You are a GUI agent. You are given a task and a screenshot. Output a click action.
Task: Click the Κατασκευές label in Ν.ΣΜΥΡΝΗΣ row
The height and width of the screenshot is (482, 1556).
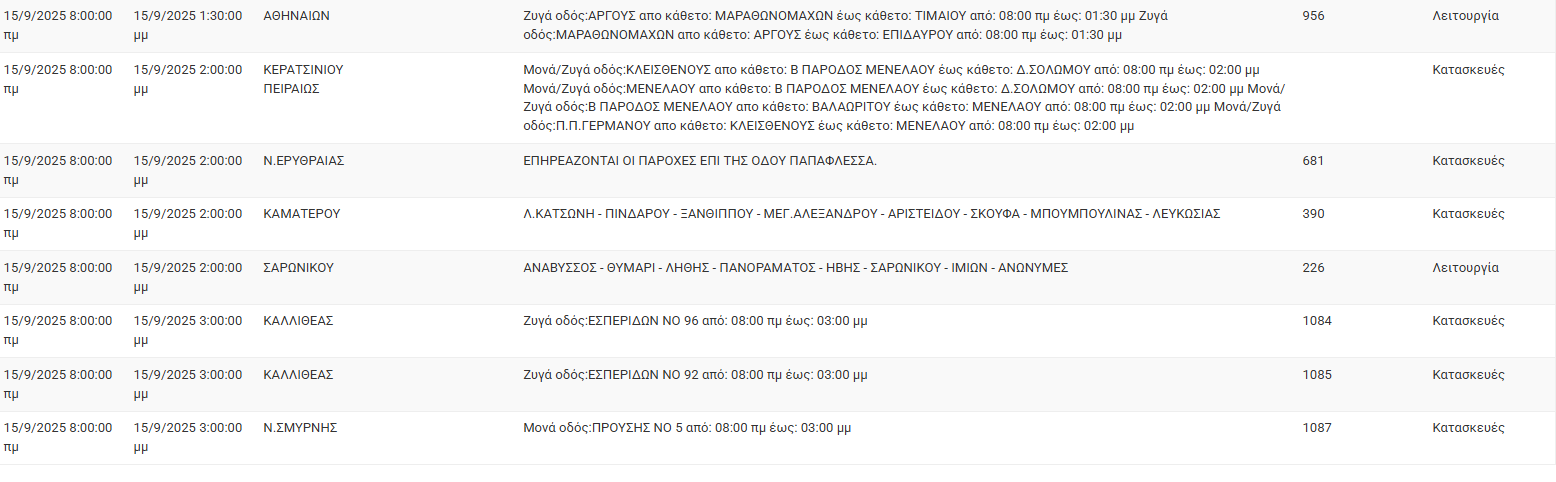coord(1468,428)
